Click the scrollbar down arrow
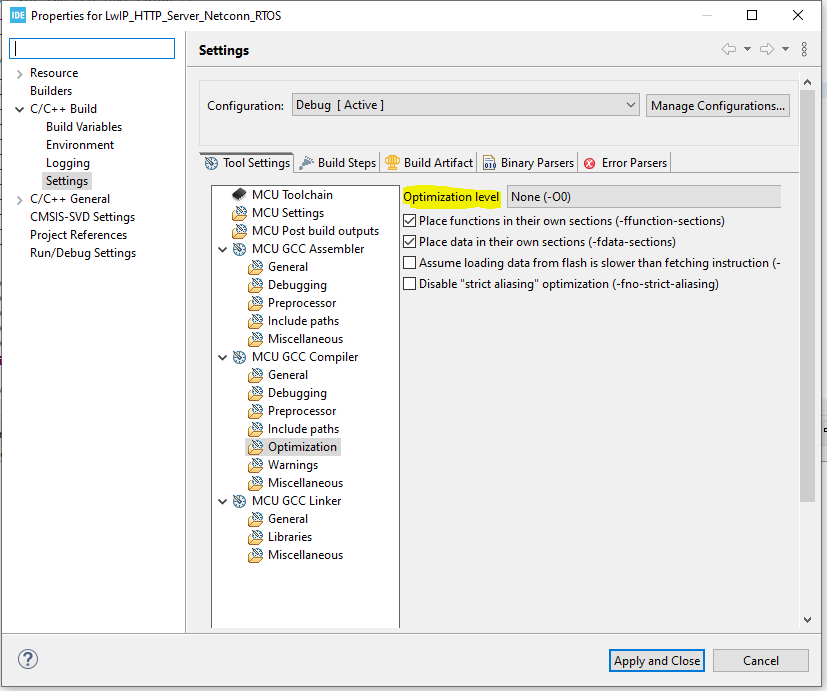 tap(807, 620)
